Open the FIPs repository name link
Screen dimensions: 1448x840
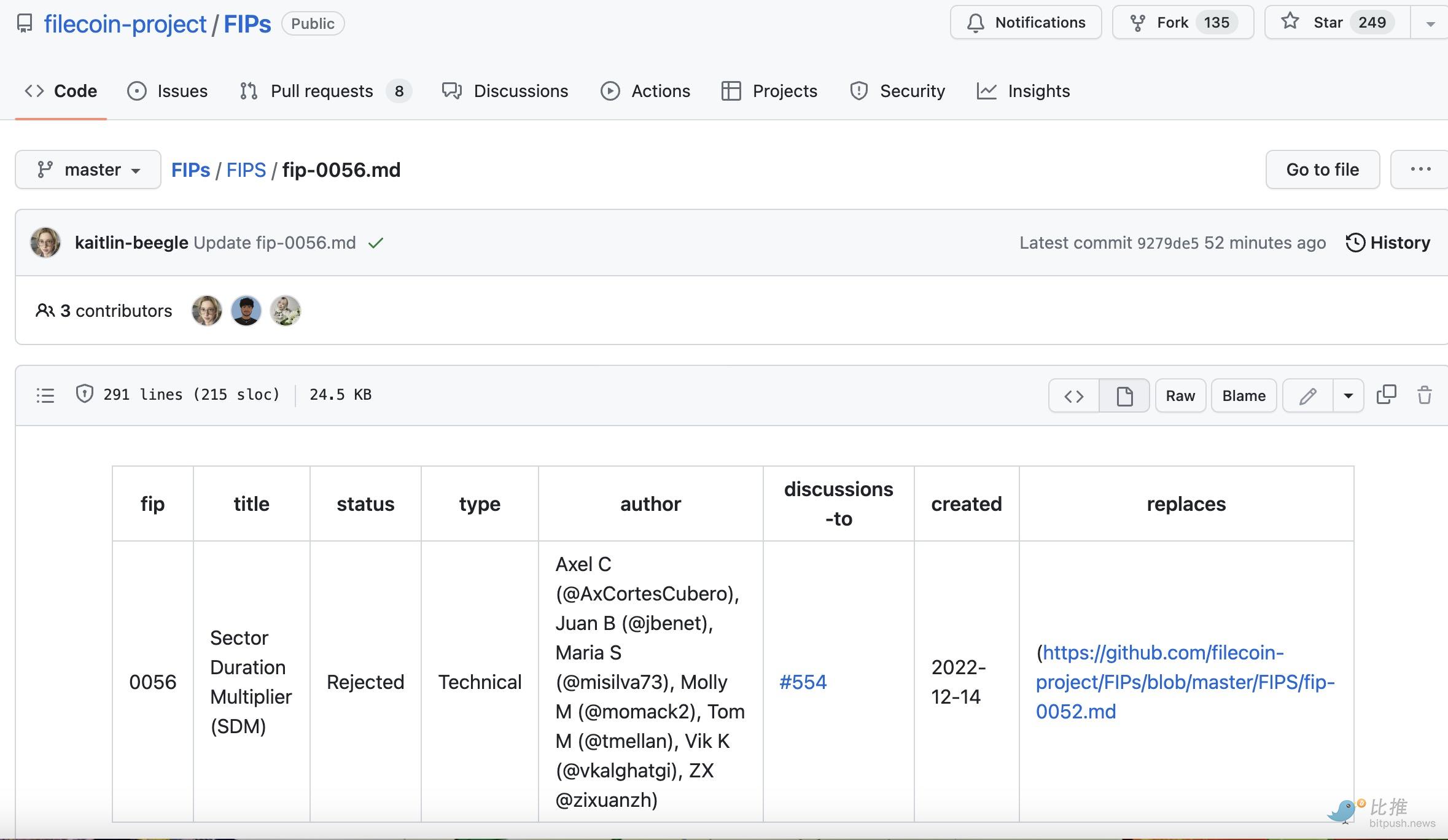[x=247, y=24]
